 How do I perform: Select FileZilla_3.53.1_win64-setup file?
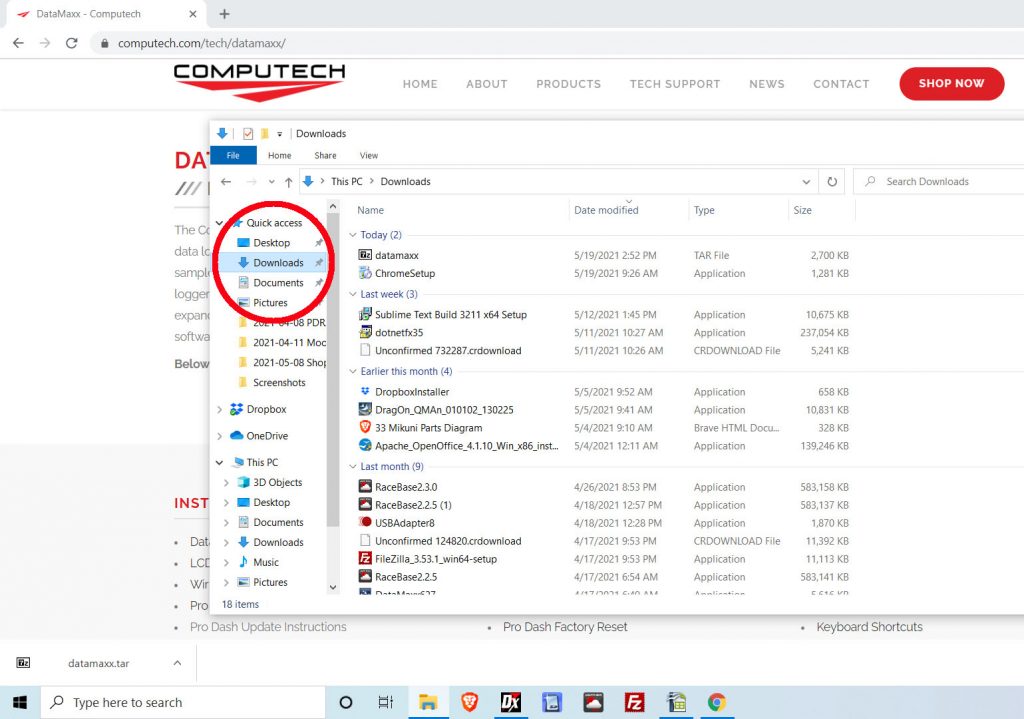point(436,559)
